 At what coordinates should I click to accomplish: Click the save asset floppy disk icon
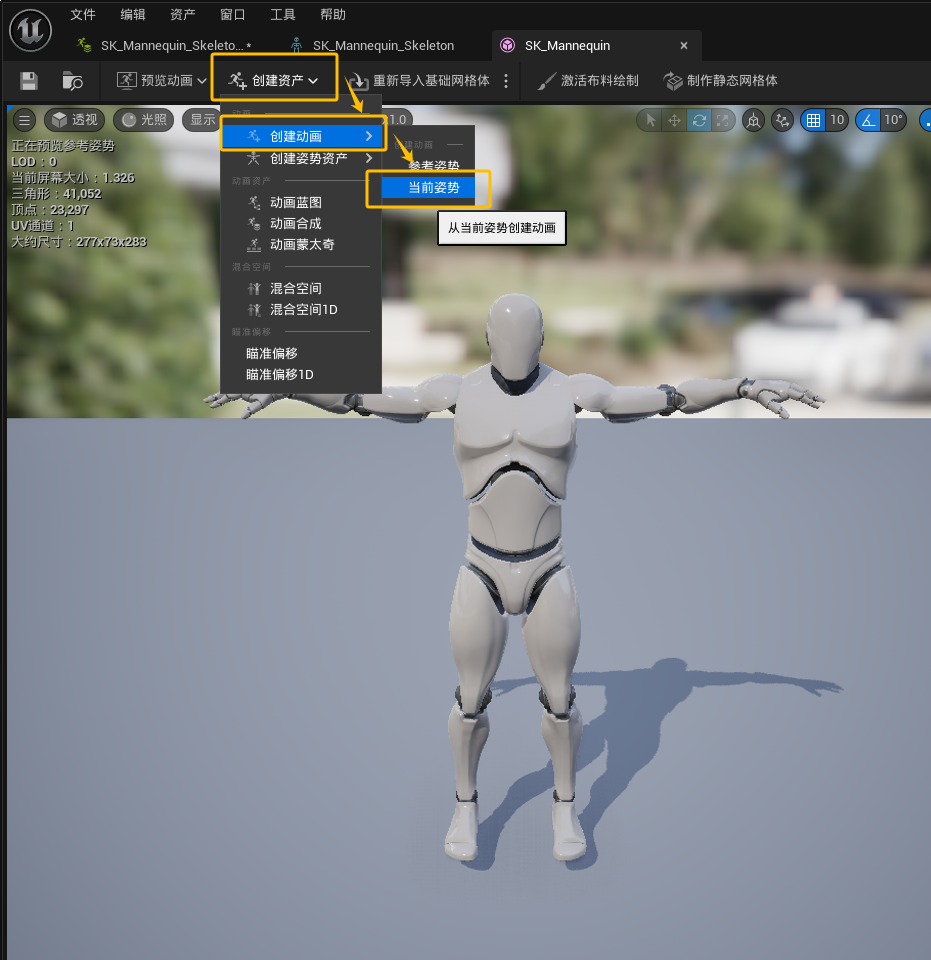[29, 81]
